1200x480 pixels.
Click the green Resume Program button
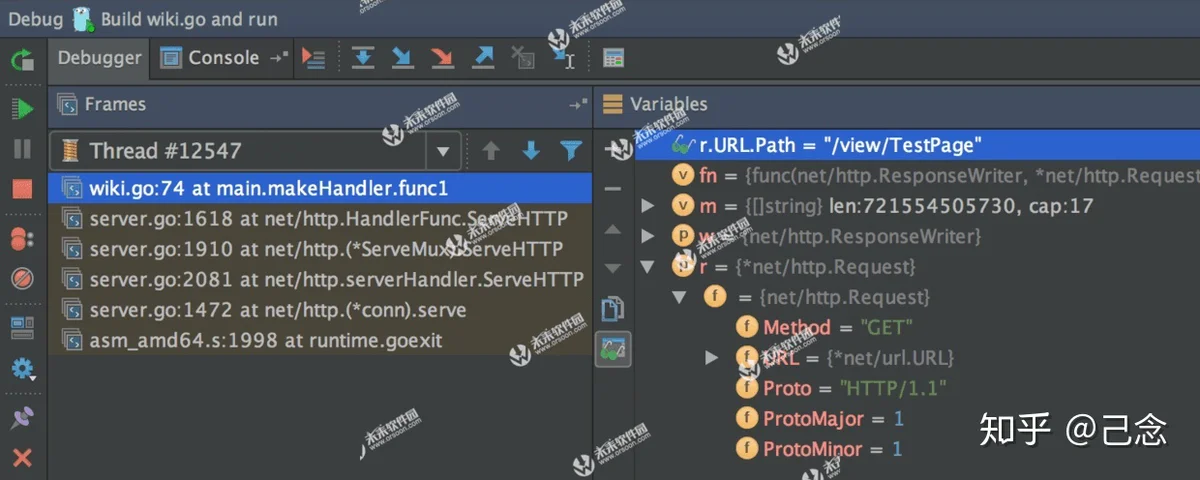[x=22, y=108]
